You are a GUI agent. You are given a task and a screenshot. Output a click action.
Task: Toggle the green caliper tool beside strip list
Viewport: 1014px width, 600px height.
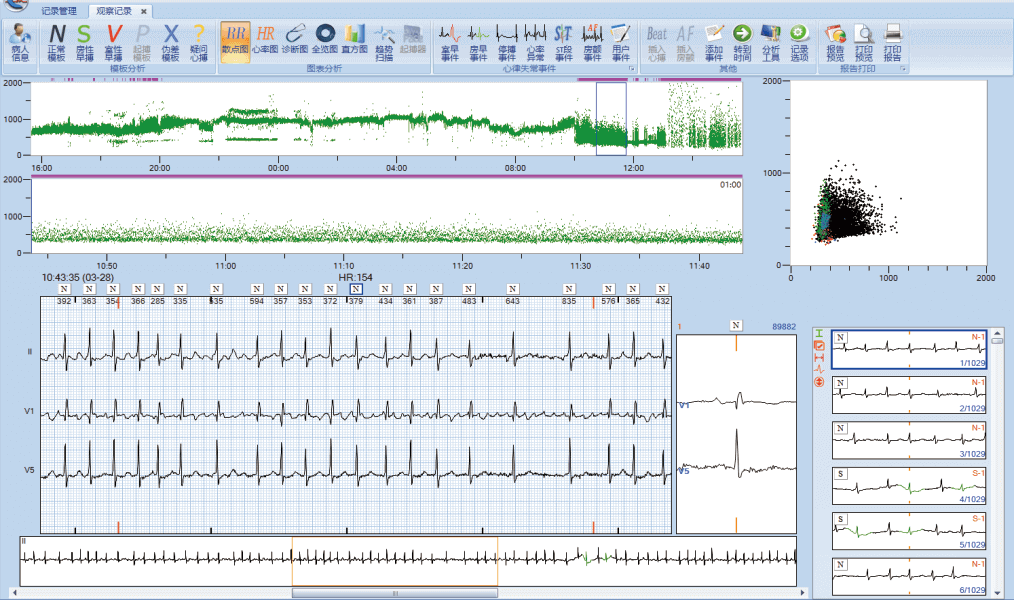819,333
